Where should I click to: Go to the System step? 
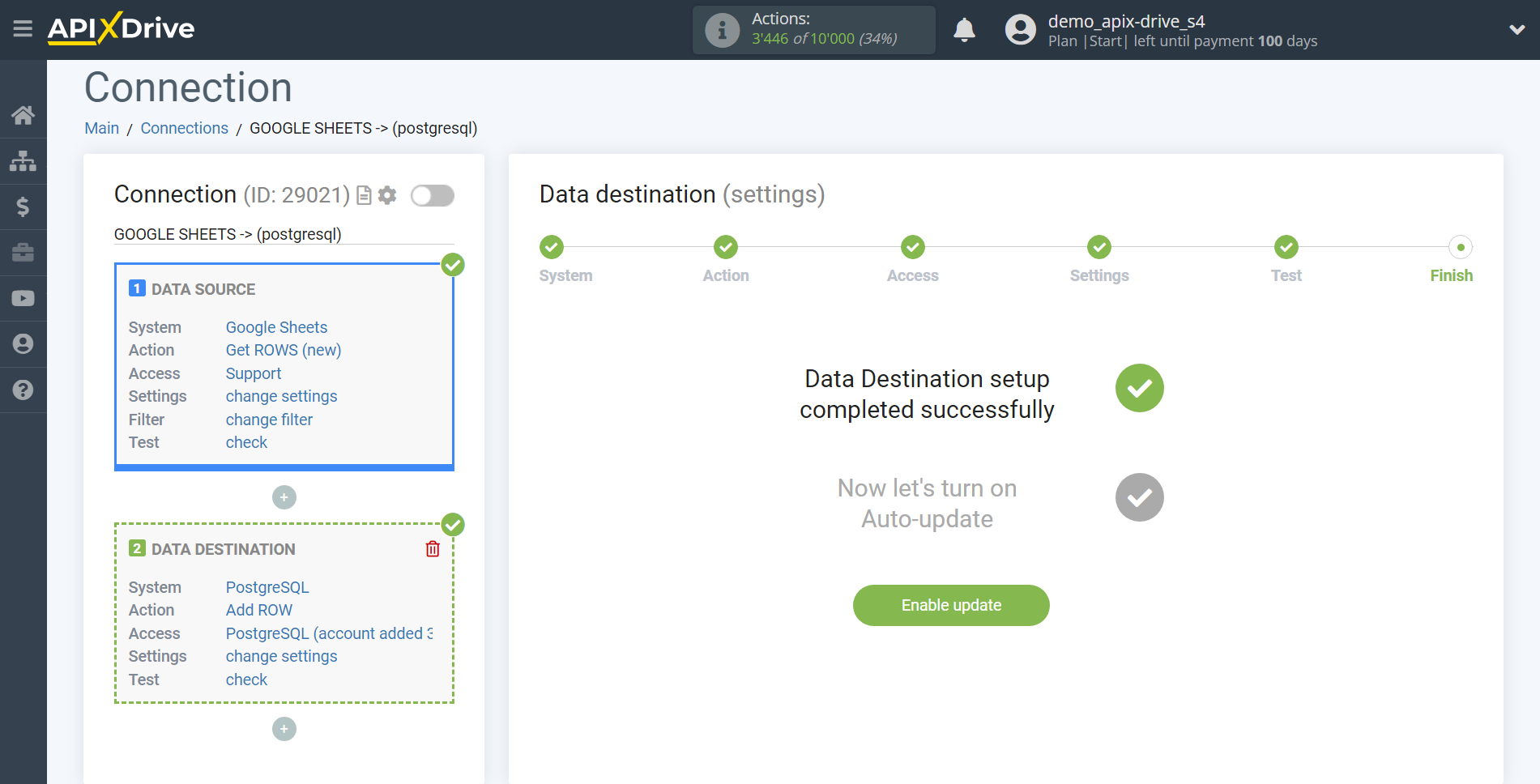(552, 247)
